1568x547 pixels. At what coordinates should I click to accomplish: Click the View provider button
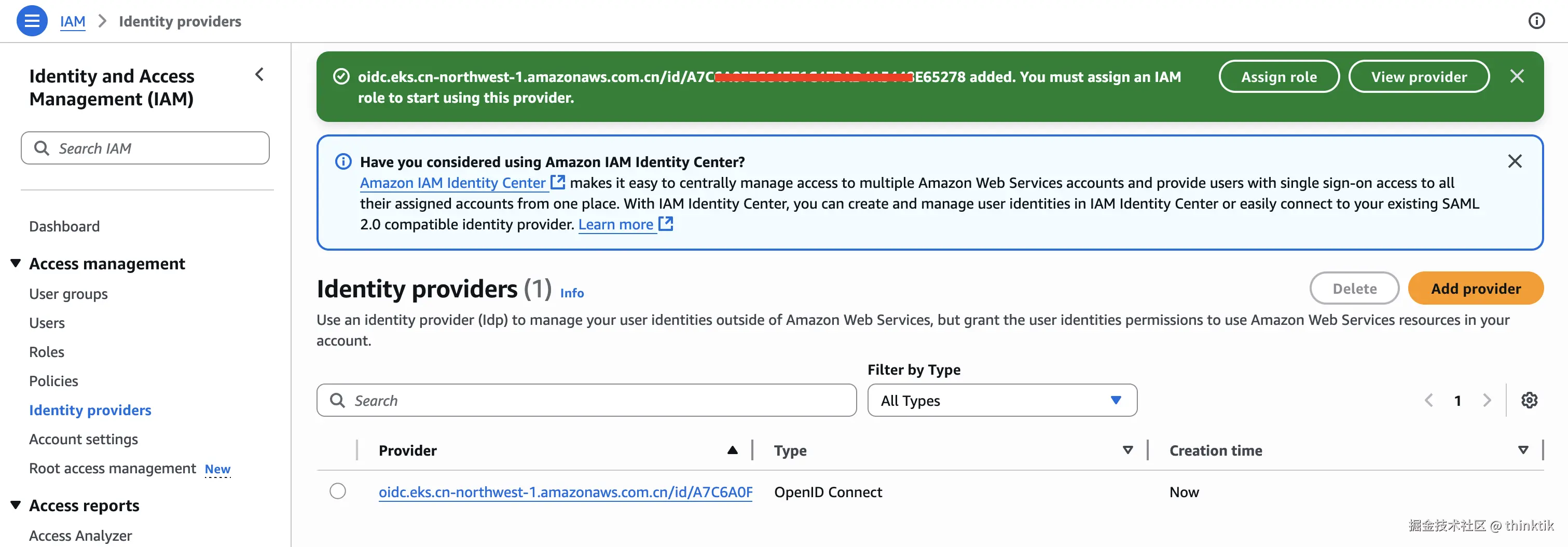coord(1419,76)
